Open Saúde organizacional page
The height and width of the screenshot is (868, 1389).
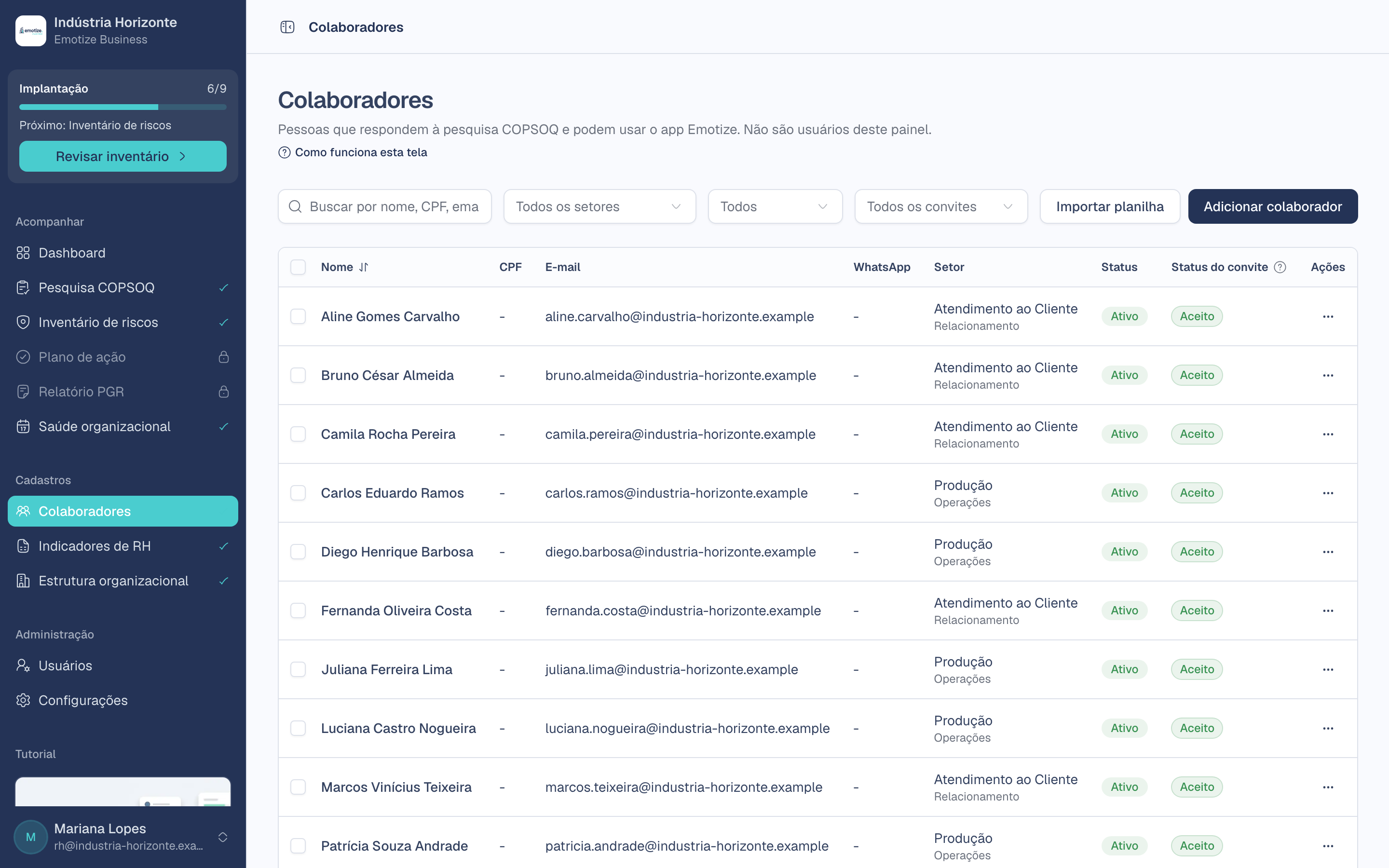(123, 427)
